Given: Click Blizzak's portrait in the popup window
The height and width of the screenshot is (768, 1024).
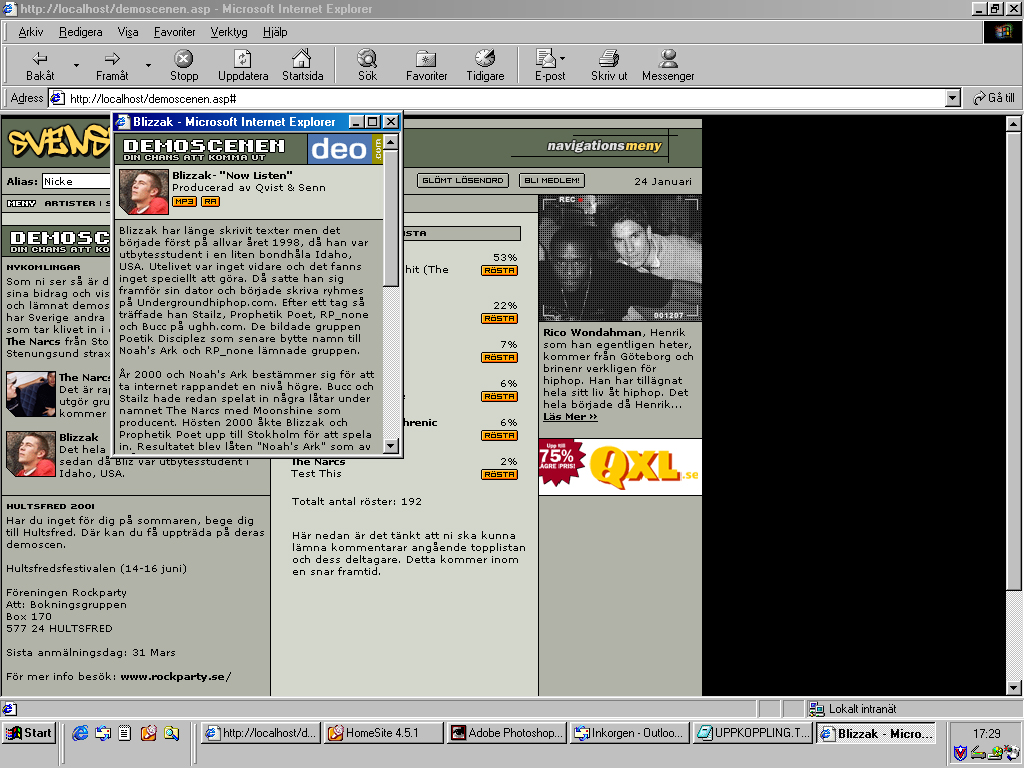Looking at the screenshot, I should click(144, 192).
